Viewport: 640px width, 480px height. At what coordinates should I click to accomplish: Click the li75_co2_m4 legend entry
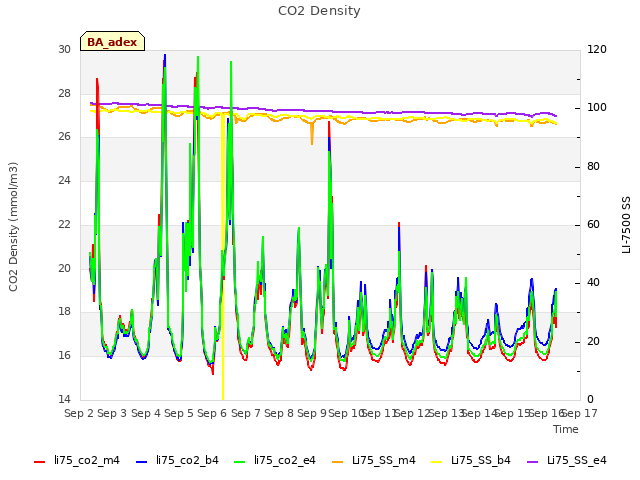(77, 461)
